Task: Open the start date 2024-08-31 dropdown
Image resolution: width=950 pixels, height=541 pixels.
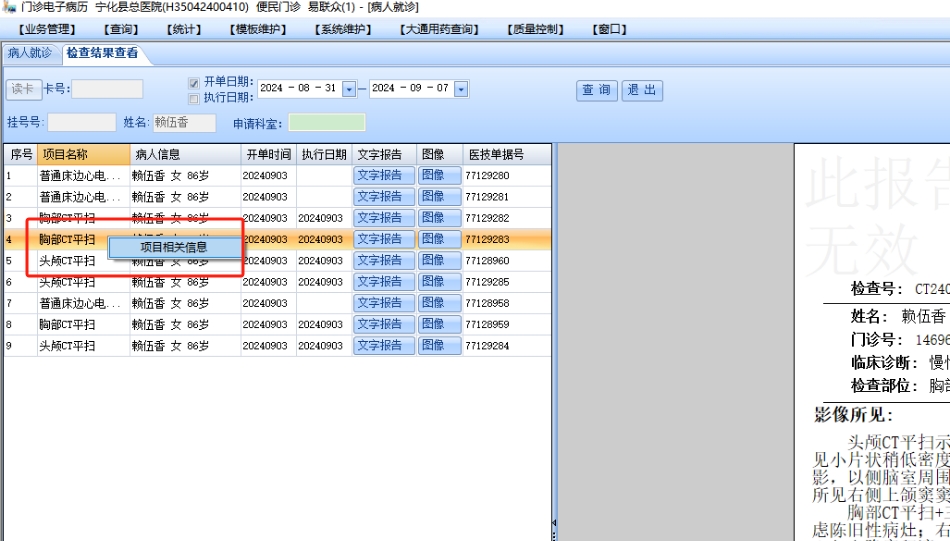Action: pos(349,89)
